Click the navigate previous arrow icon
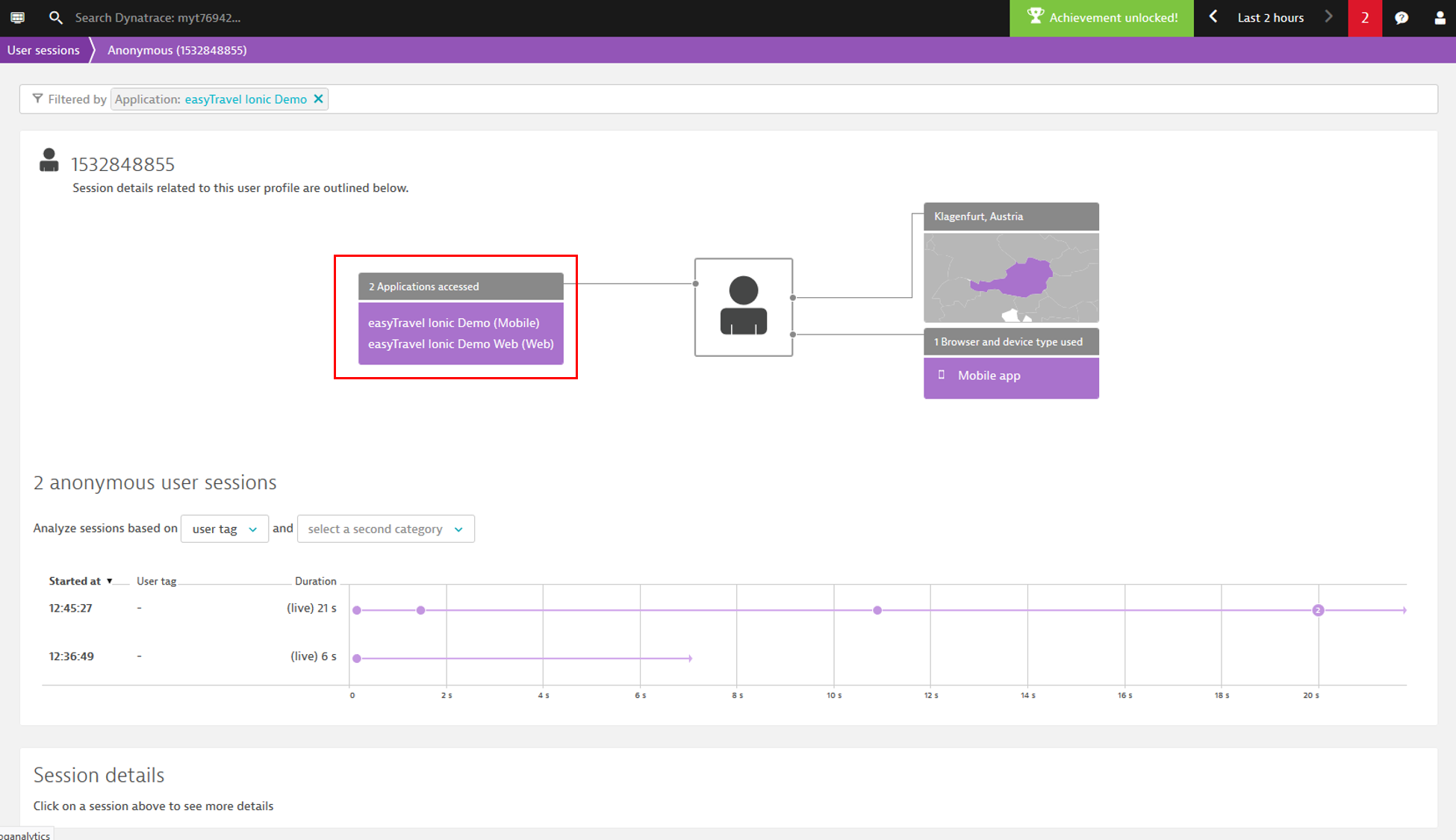 1213,17
